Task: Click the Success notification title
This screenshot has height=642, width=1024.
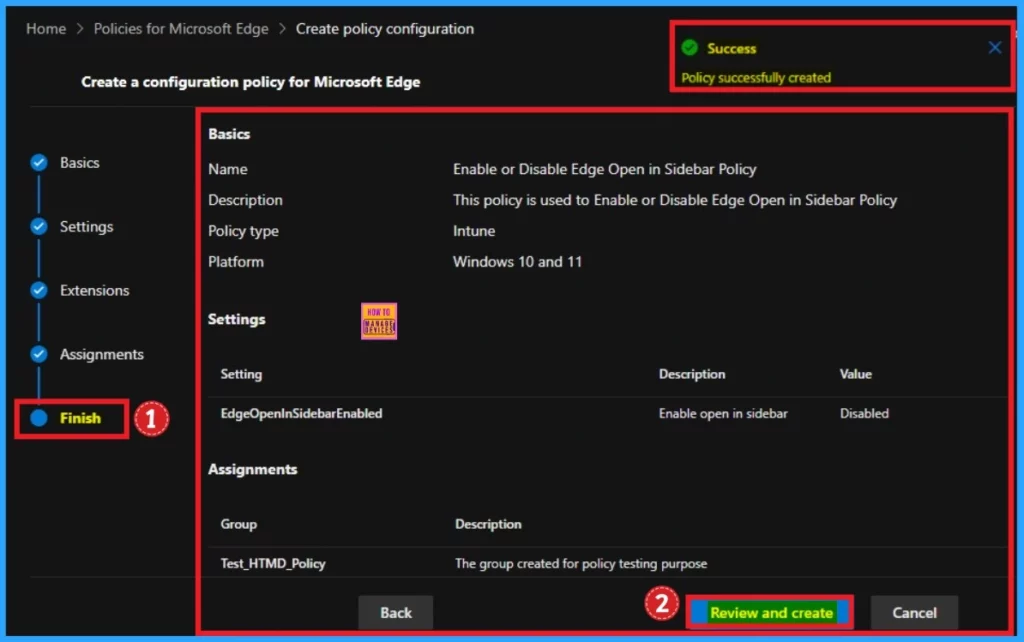Action: (731, 48)
